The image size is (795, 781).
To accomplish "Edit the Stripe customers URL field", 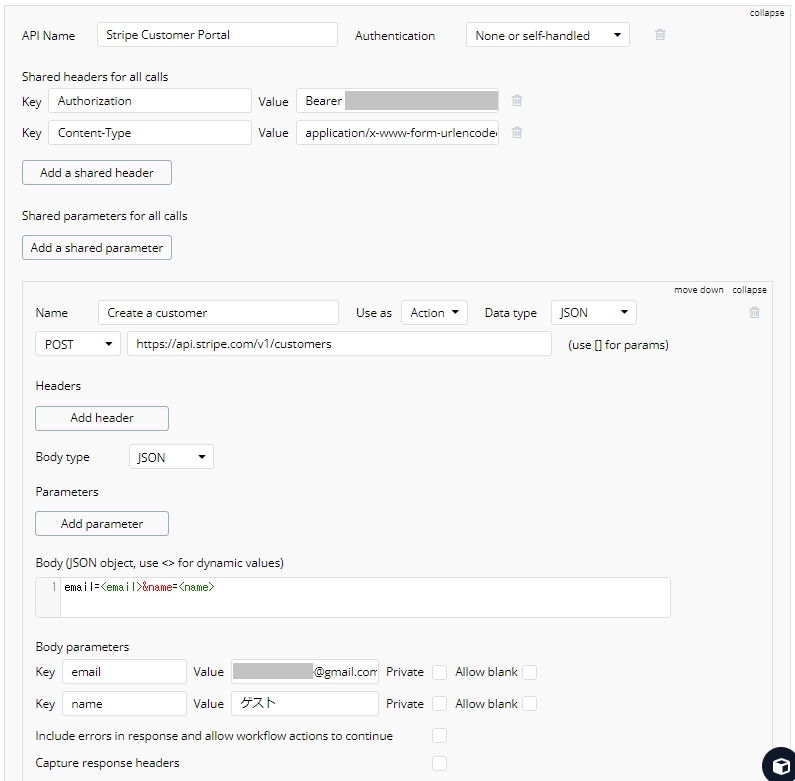I will click(x=339, y=344).
